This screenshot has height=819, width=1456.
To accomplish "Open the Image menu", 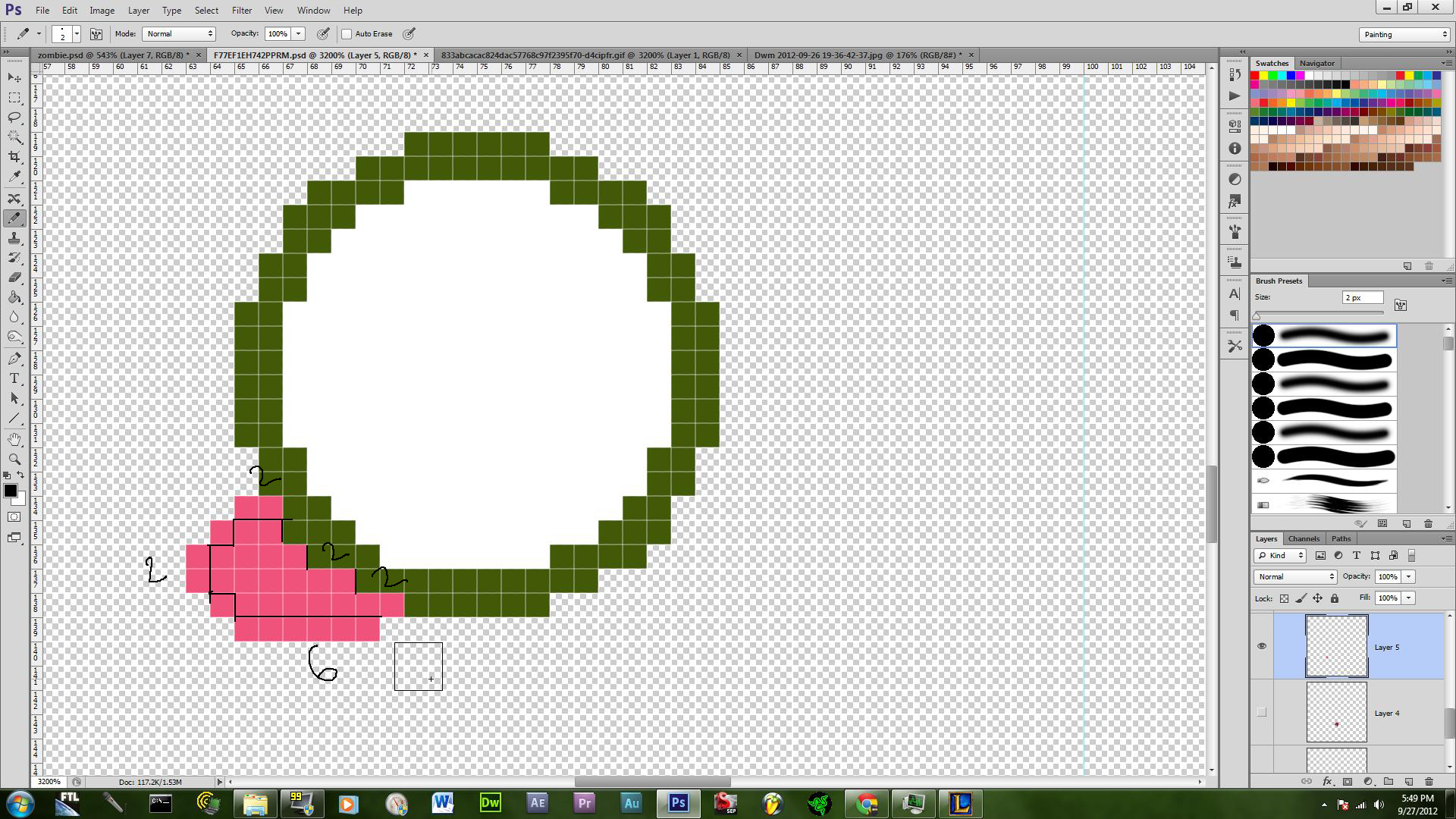I will [x=102, y=11].
